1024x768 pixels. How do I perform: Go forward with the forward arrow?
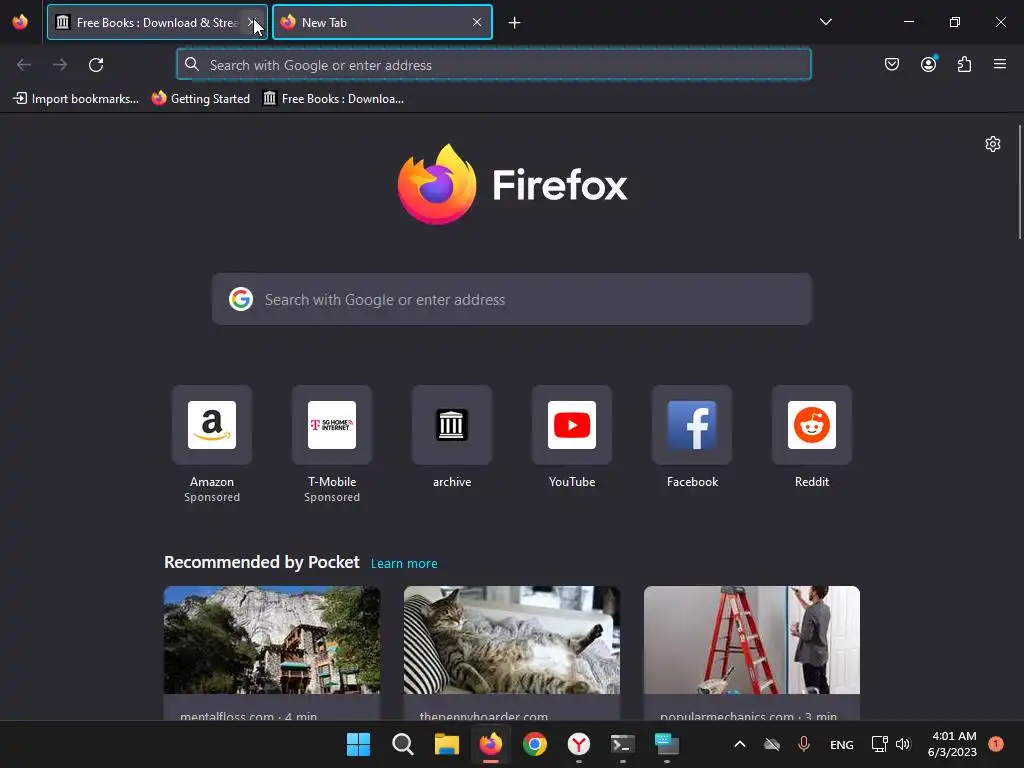coord(60,65)
